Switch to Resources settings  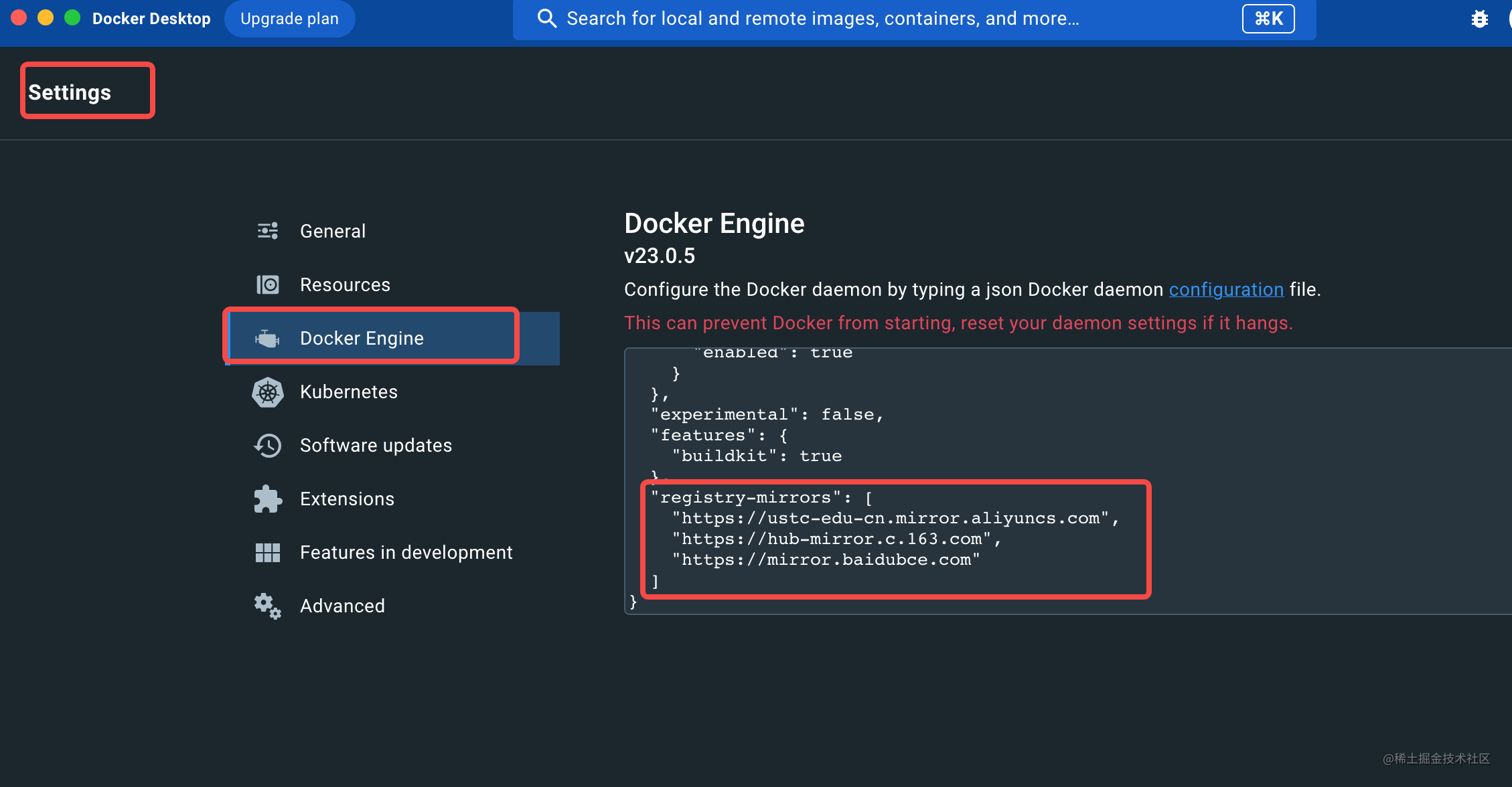pyautogui.click(x=345, y=284)
